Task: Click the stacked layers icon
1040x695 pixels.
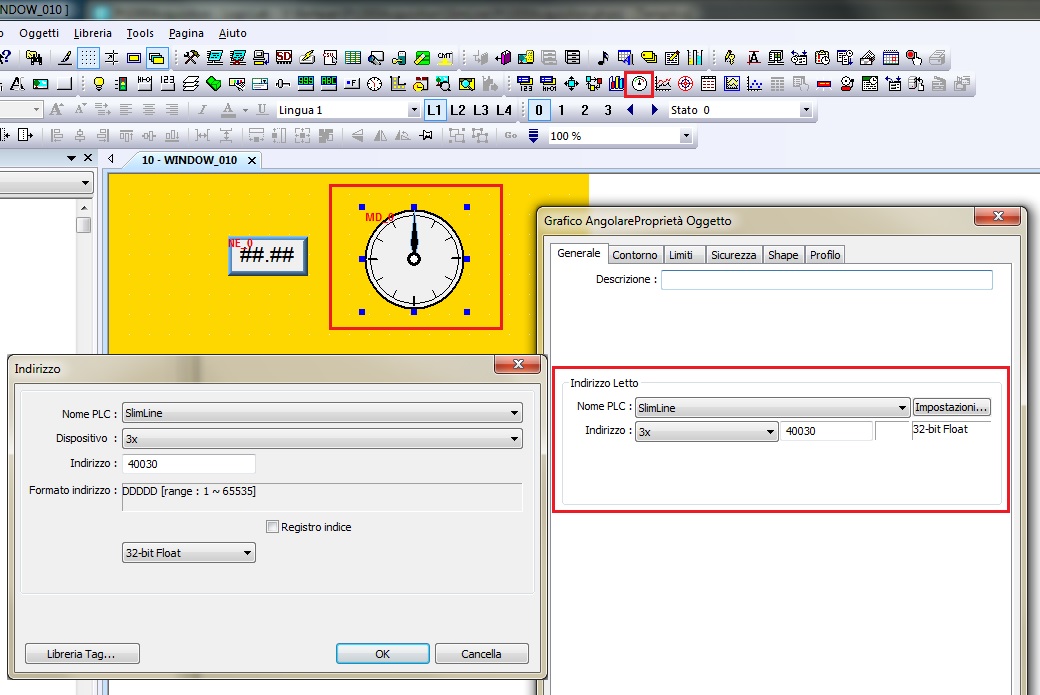Action: click(191, 84)
